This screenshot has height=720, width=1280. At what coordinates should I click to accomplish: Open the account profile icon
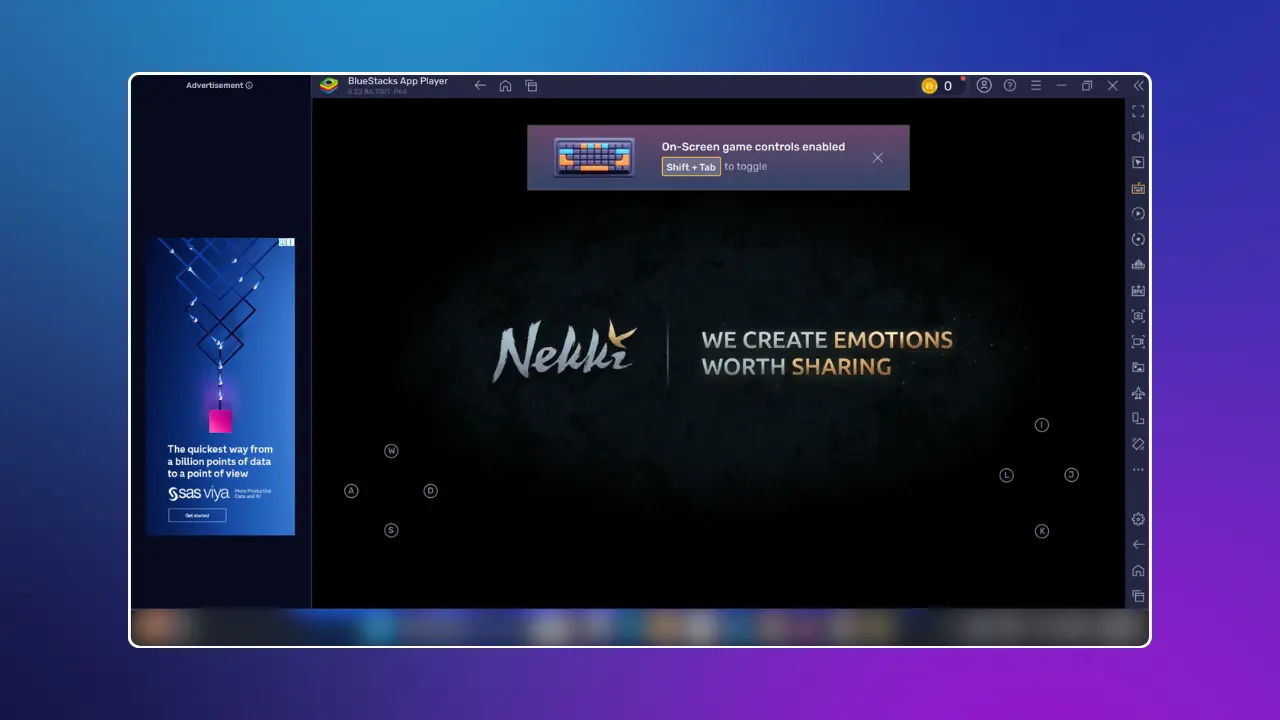click(x=984, y=86)
